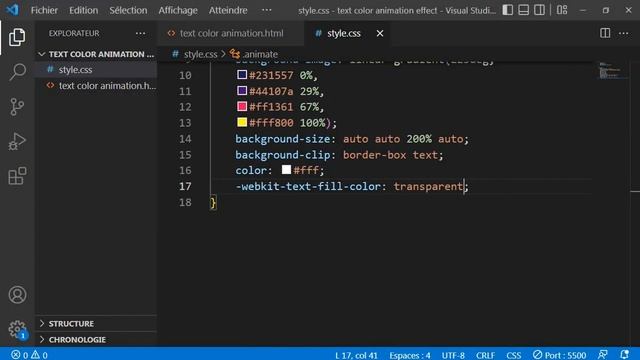Switch to text color animation.html tab
The width and height of the screenshot is (640, 360).
(x=231, y=33)
